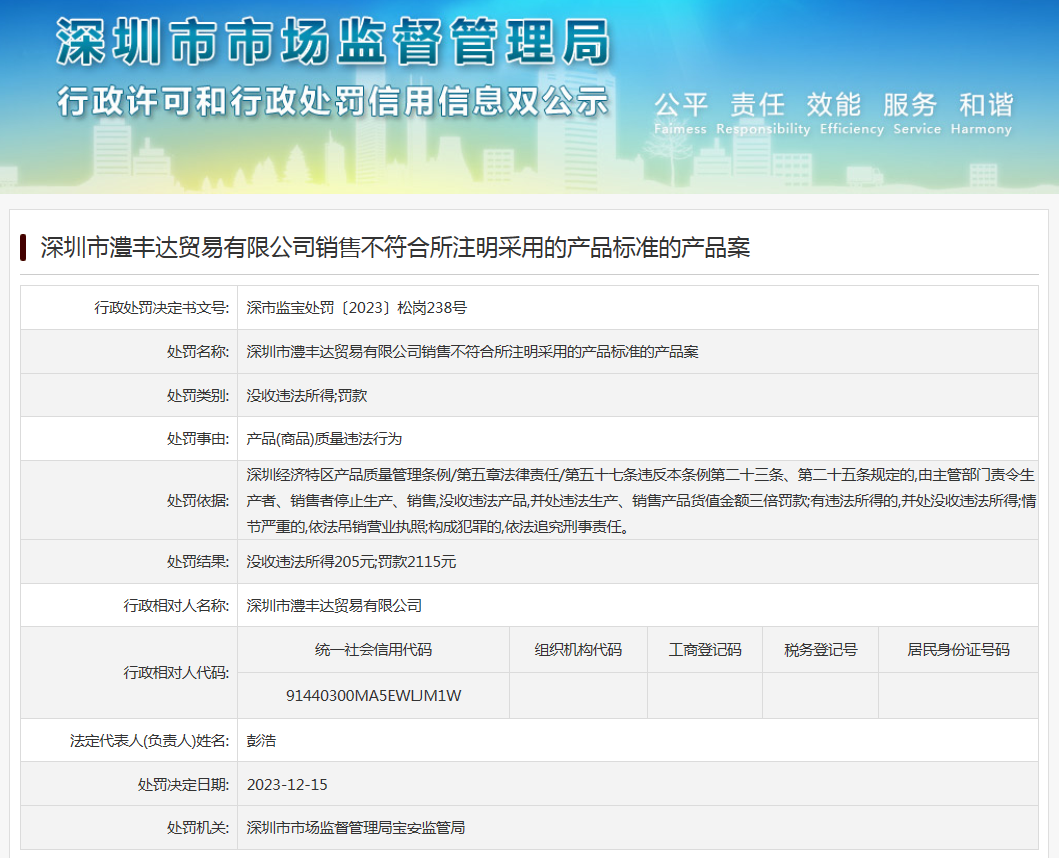Click the page heading about 澧丰达贸易有限公司 case
Screen dimensions: 1059x858
pos(395,248)
